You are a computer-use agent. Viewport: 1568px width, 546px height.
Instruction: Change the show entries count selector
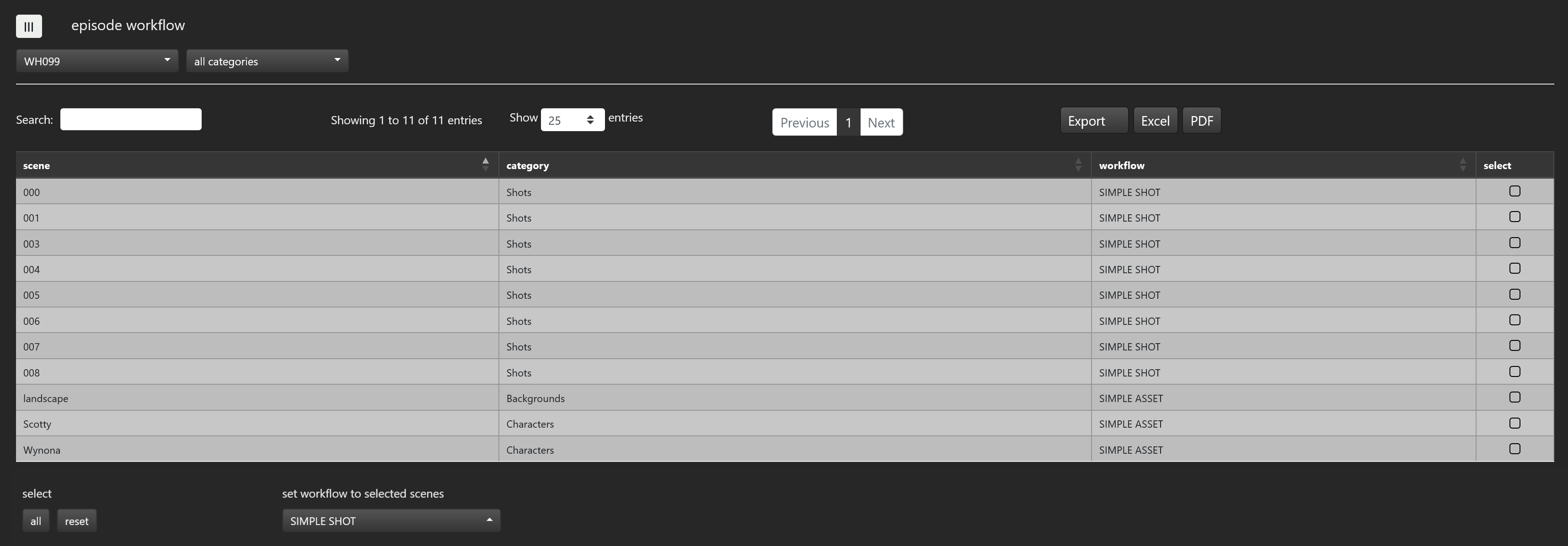(572, 120)
